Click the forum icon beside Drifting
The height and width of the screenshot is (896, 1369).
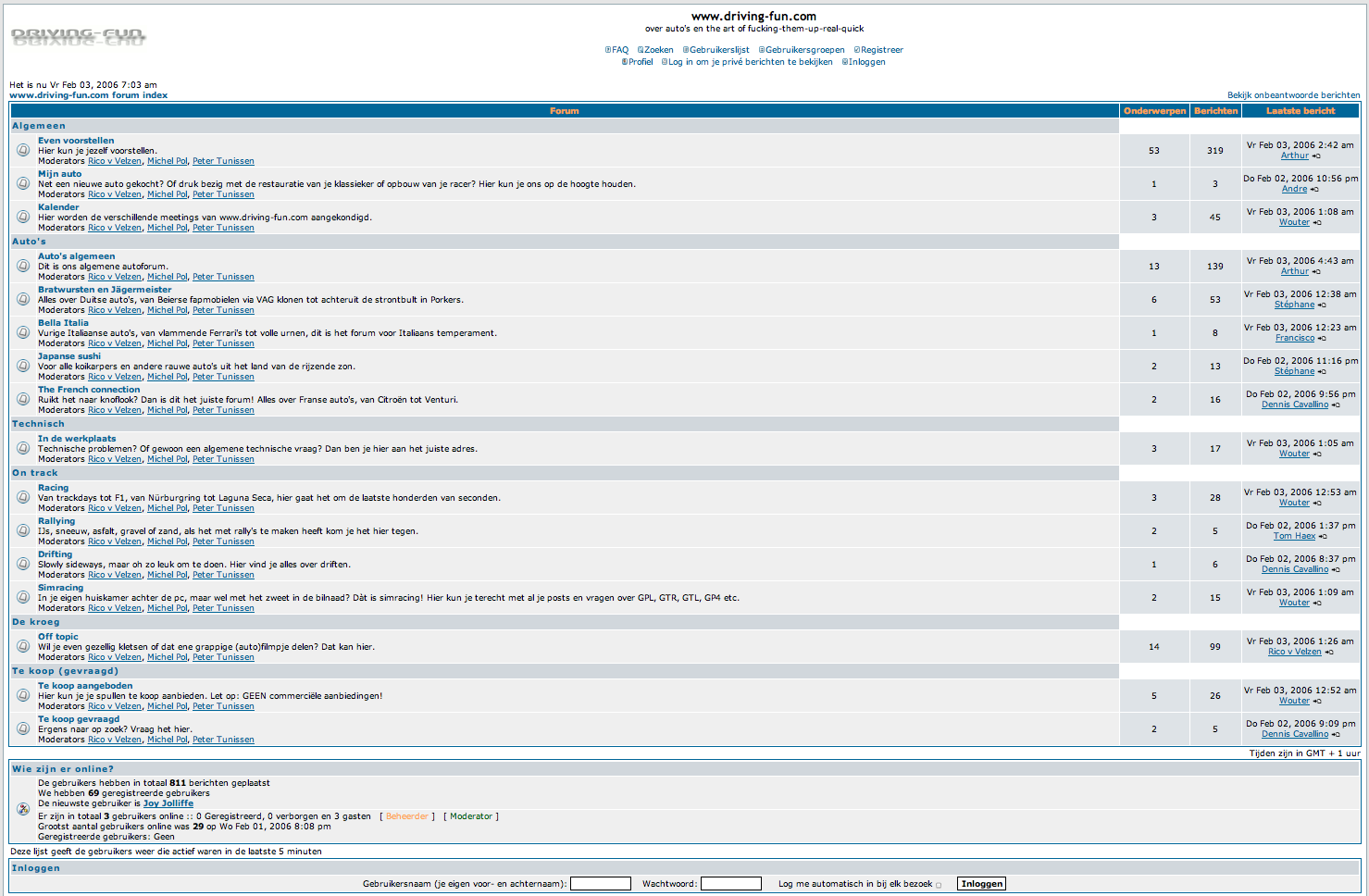pos(23,564)
